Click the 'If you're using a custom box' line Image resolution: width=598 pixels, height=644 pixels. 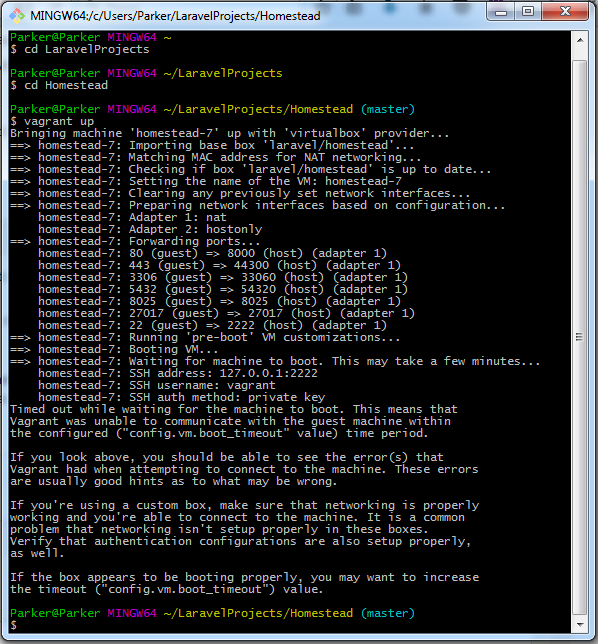(x=245, y=505)
